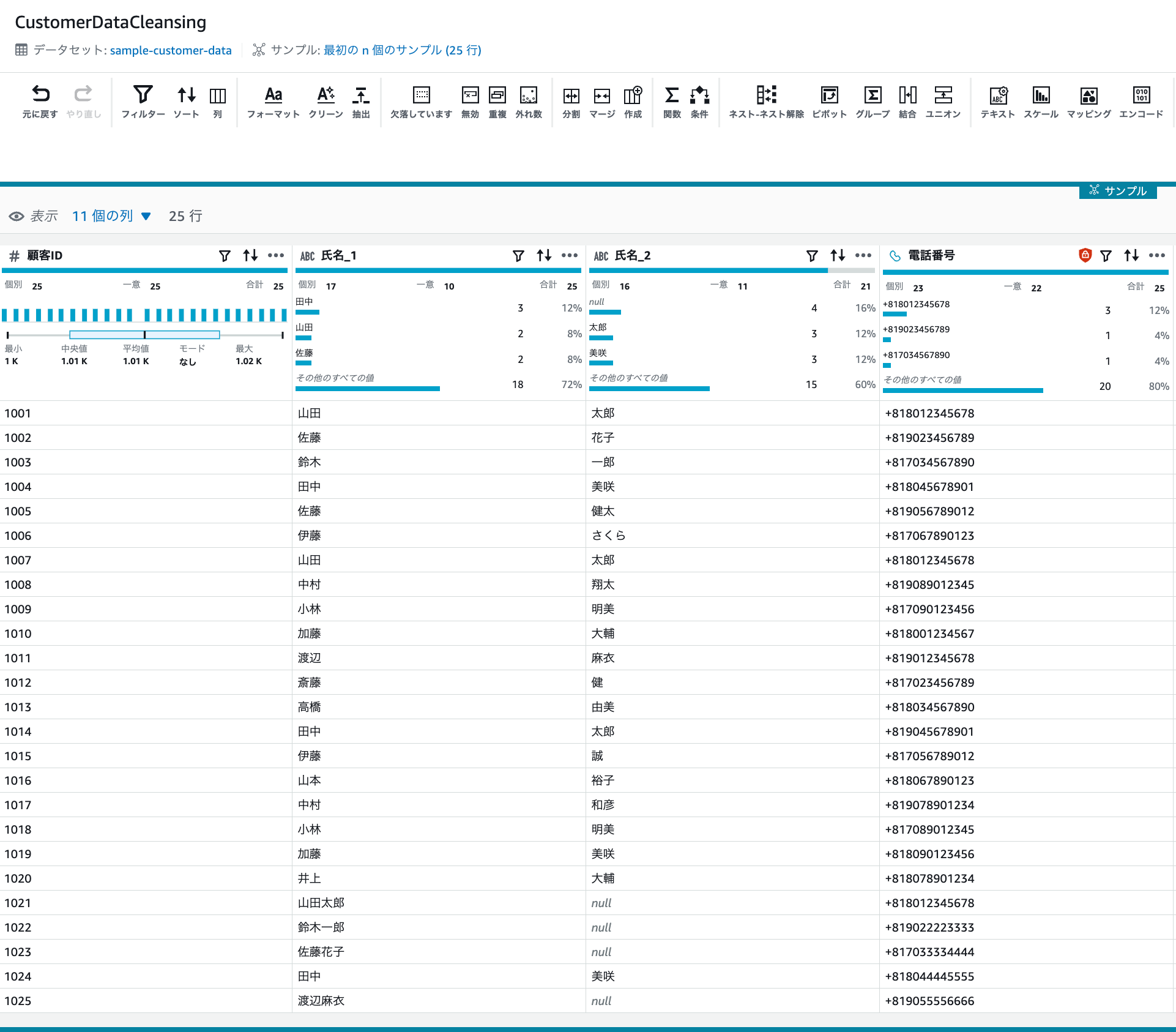Click the red shield icon on 電話番号 column

(x=1085, y=255)
